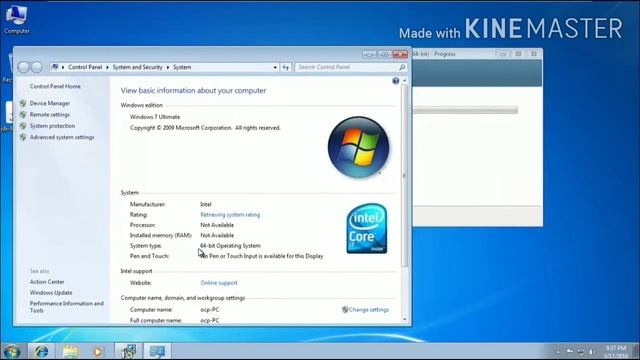
Task: Click the Intel Core logo image
Action: coord(367,229)
